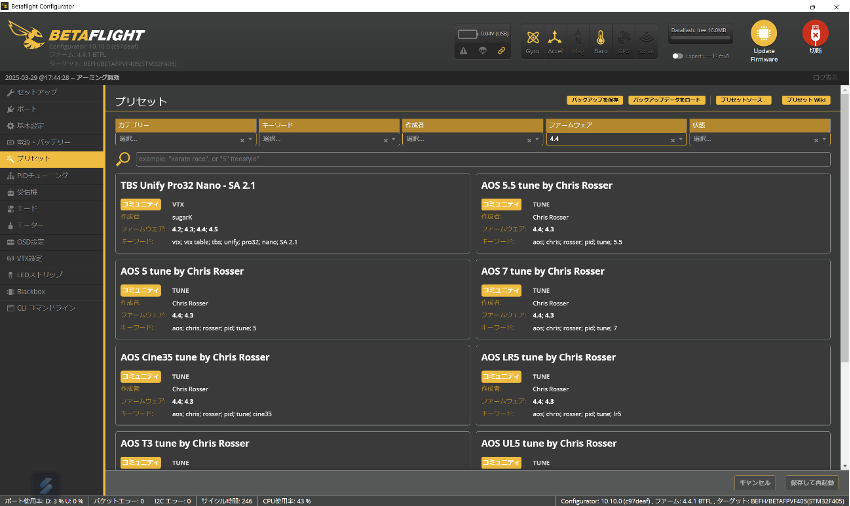This screenshot has width=850, height=506.
Task: Click the preset search text field
Action: (482, 159)
